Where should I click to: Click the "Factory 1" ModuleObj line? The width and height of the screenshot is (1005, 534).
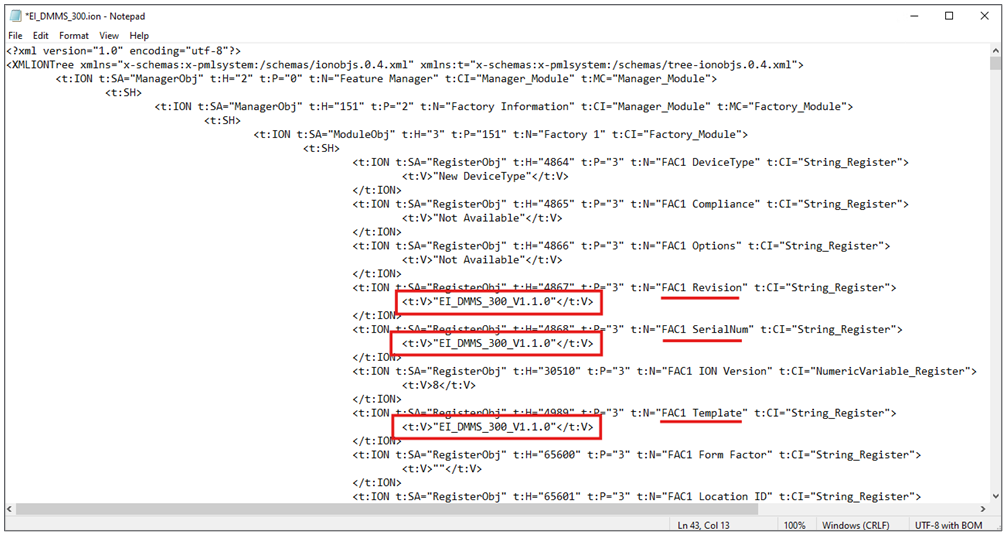[x=501, y=135]
